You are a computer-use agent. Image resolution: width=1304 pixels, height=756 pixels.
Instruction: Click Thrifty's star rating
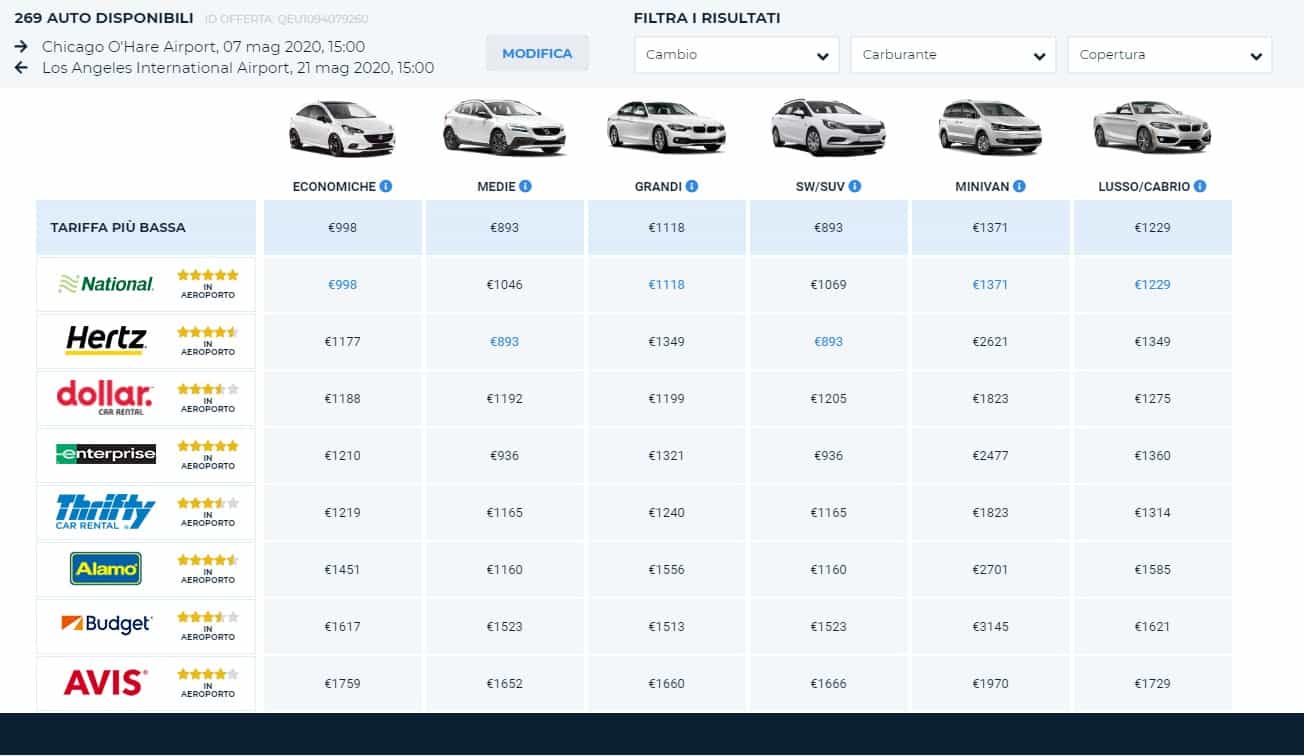click(208, 503)
